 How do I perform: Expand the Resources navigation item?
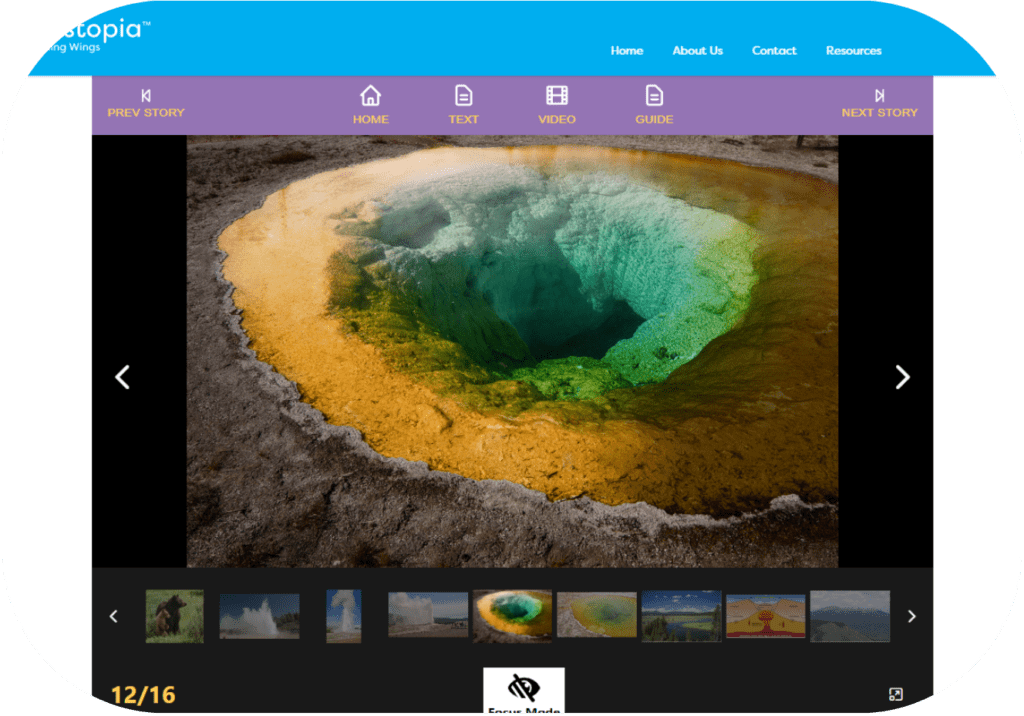853,50
